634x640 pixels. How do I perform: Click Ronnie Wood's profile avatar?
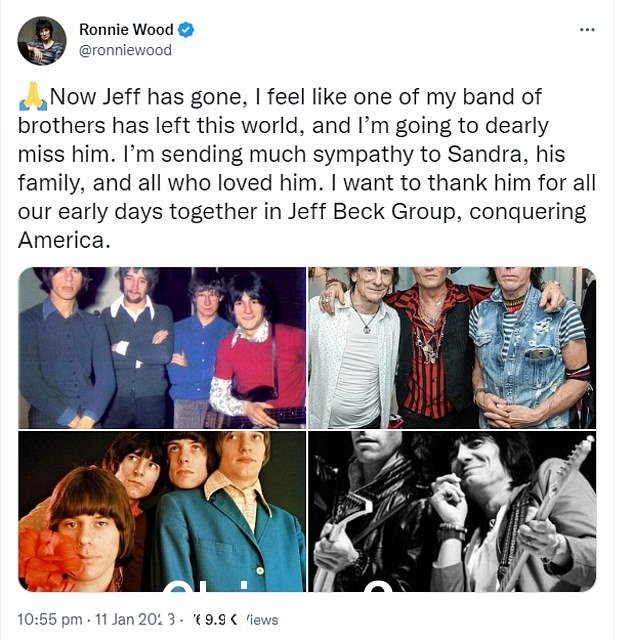pos(42,41)
